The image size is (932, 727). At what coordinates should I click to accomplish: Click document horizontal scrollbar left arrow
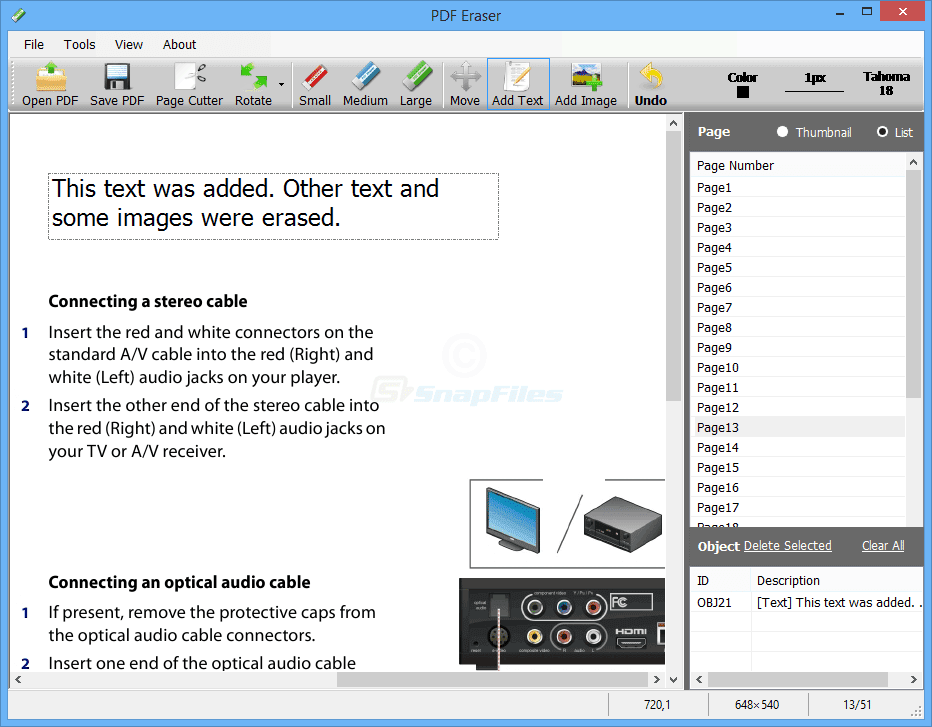(x=18, y=679)
